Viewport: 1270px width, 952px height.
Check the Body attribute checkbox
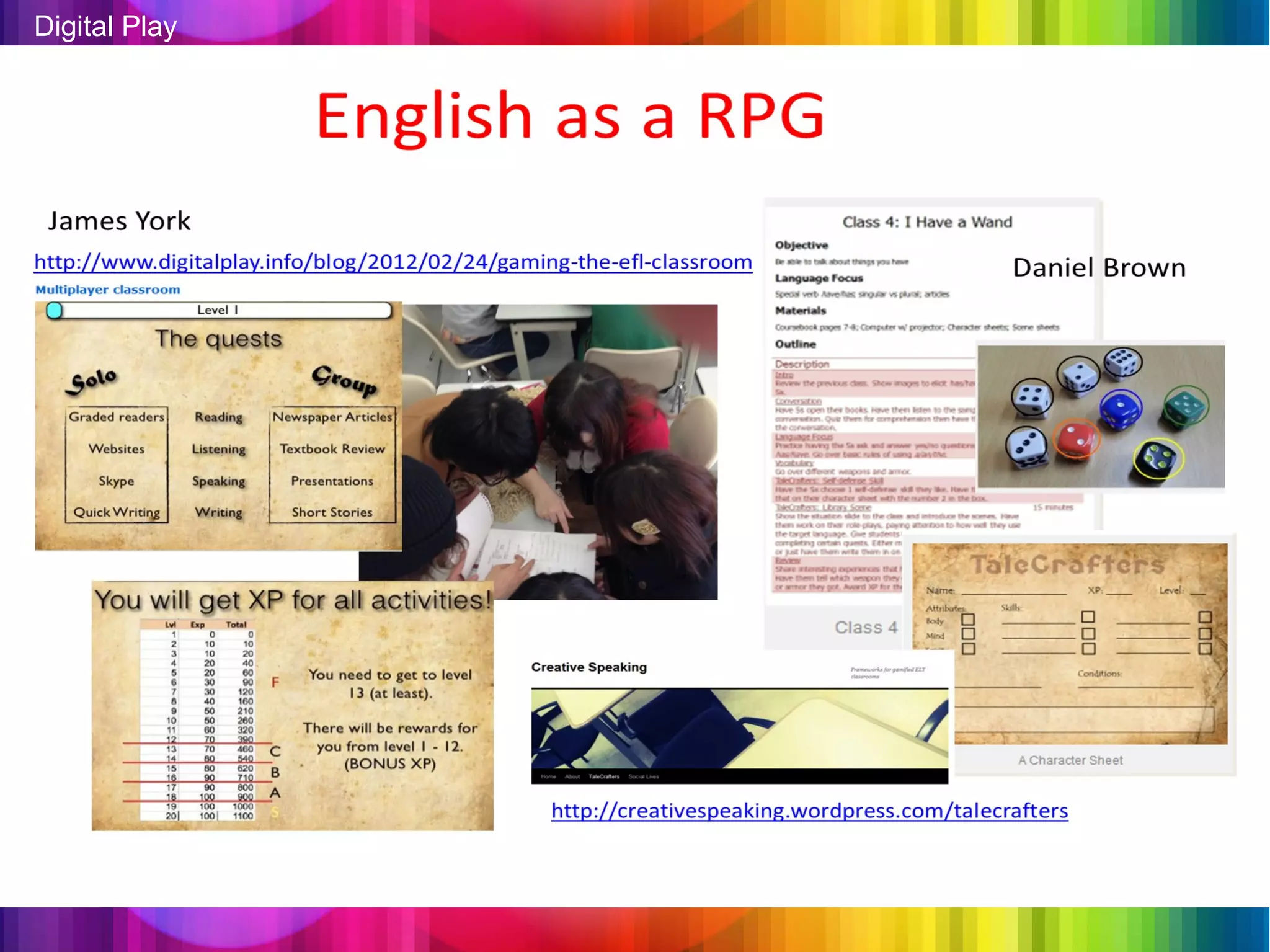point(968,620)
